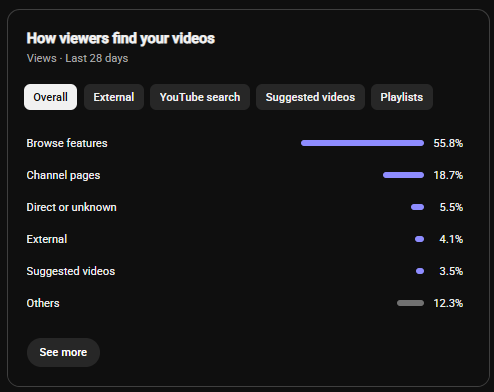Switch to the External tab

114,97
